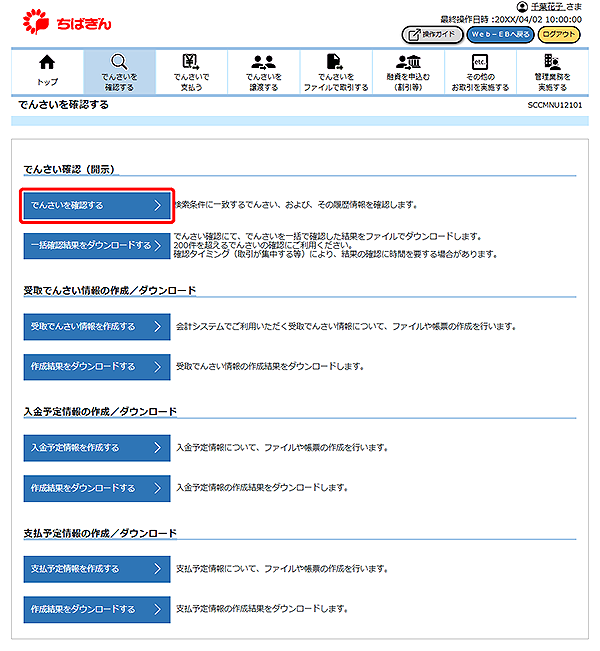Click the screen ID SCCMNU12101 text
600x651 pixels.
coord(555,105)
